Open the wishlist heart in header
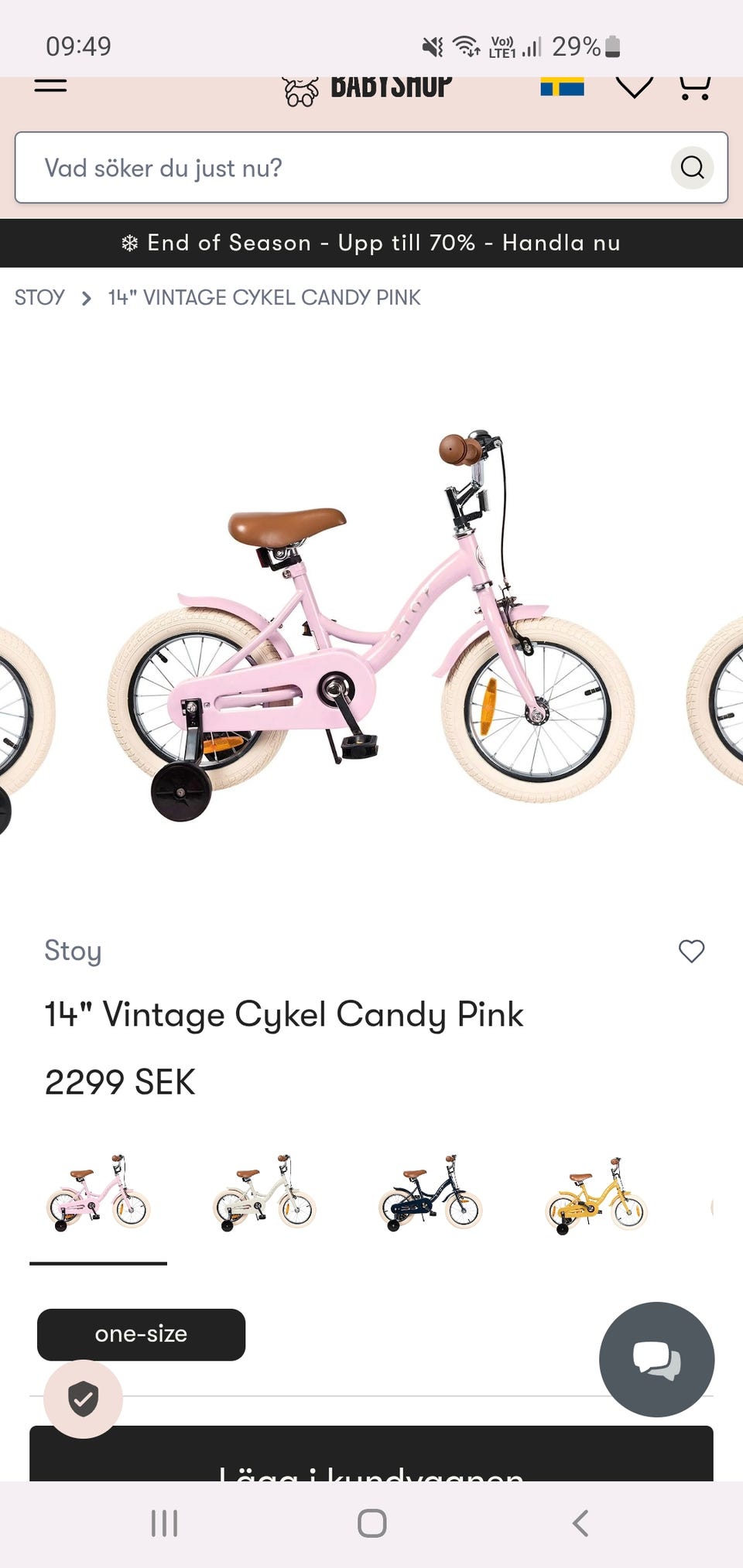The height and width of the screenshot is (1568, 743). pos(634,87)
